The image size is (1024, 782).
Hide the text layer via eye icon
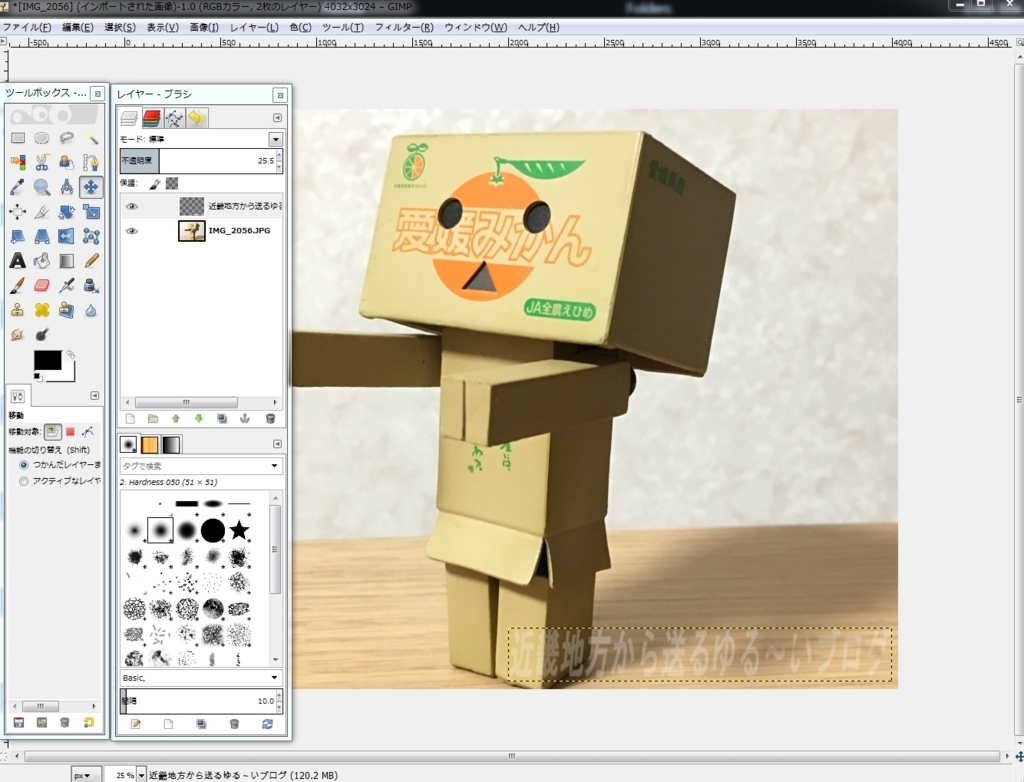131,206
